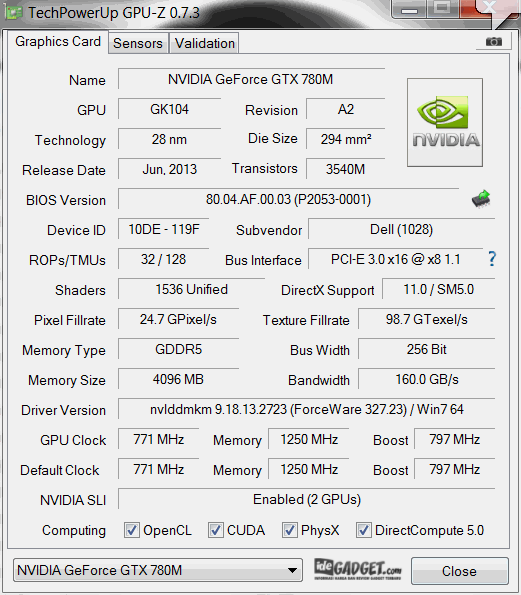Toggle the CUDA checkbox
The image size is (521, 595).
tap(215, 530)
